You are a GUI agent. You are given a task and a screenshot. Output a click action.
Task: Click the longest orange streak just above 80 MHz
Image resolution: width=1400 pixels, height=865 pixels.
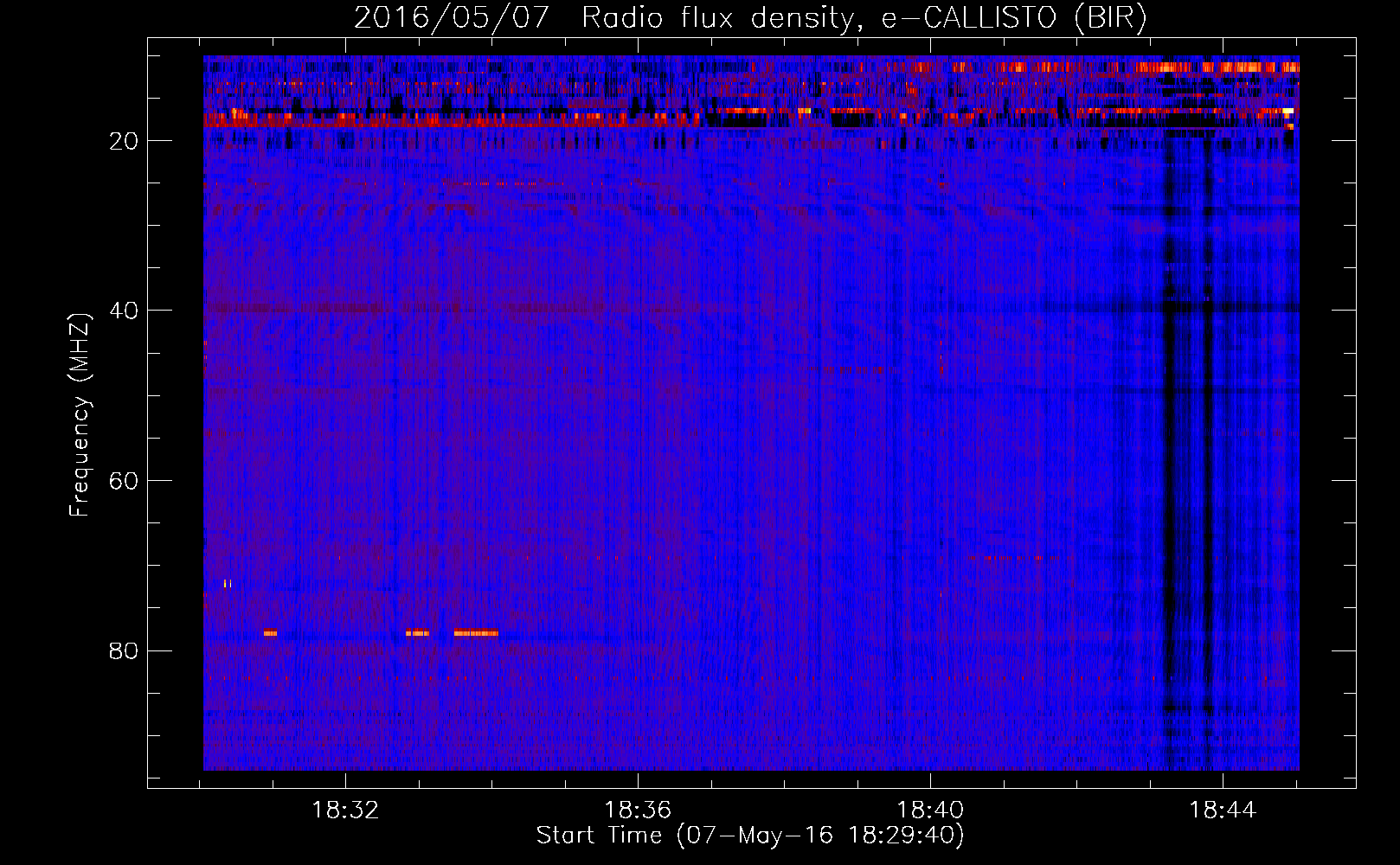click(x=476, y=633)
